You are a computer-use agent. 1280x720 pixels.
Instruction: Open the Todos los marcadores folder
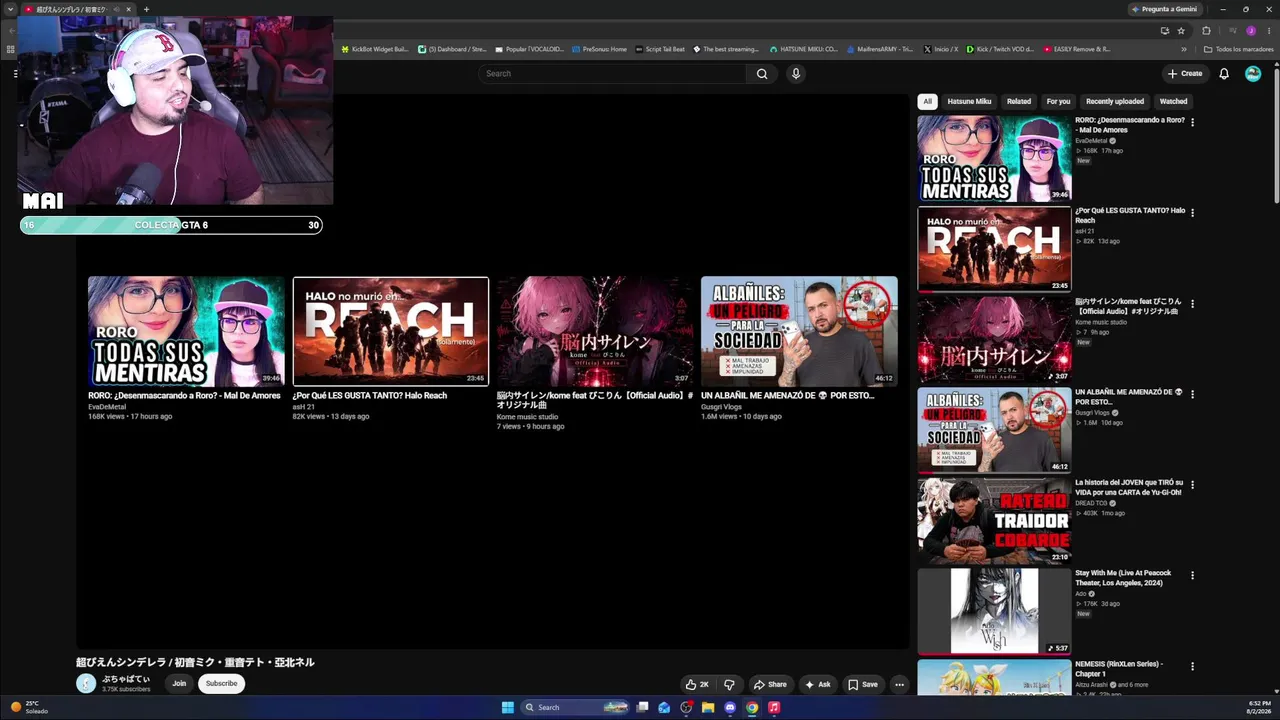pos(1239,49)
